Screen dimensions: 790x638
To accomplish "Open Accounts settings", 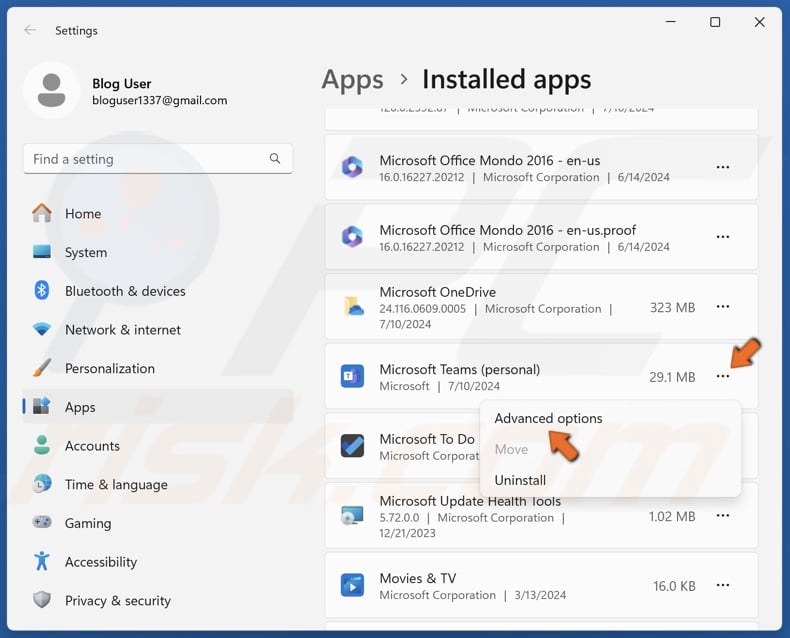I will tap(158, 445).
